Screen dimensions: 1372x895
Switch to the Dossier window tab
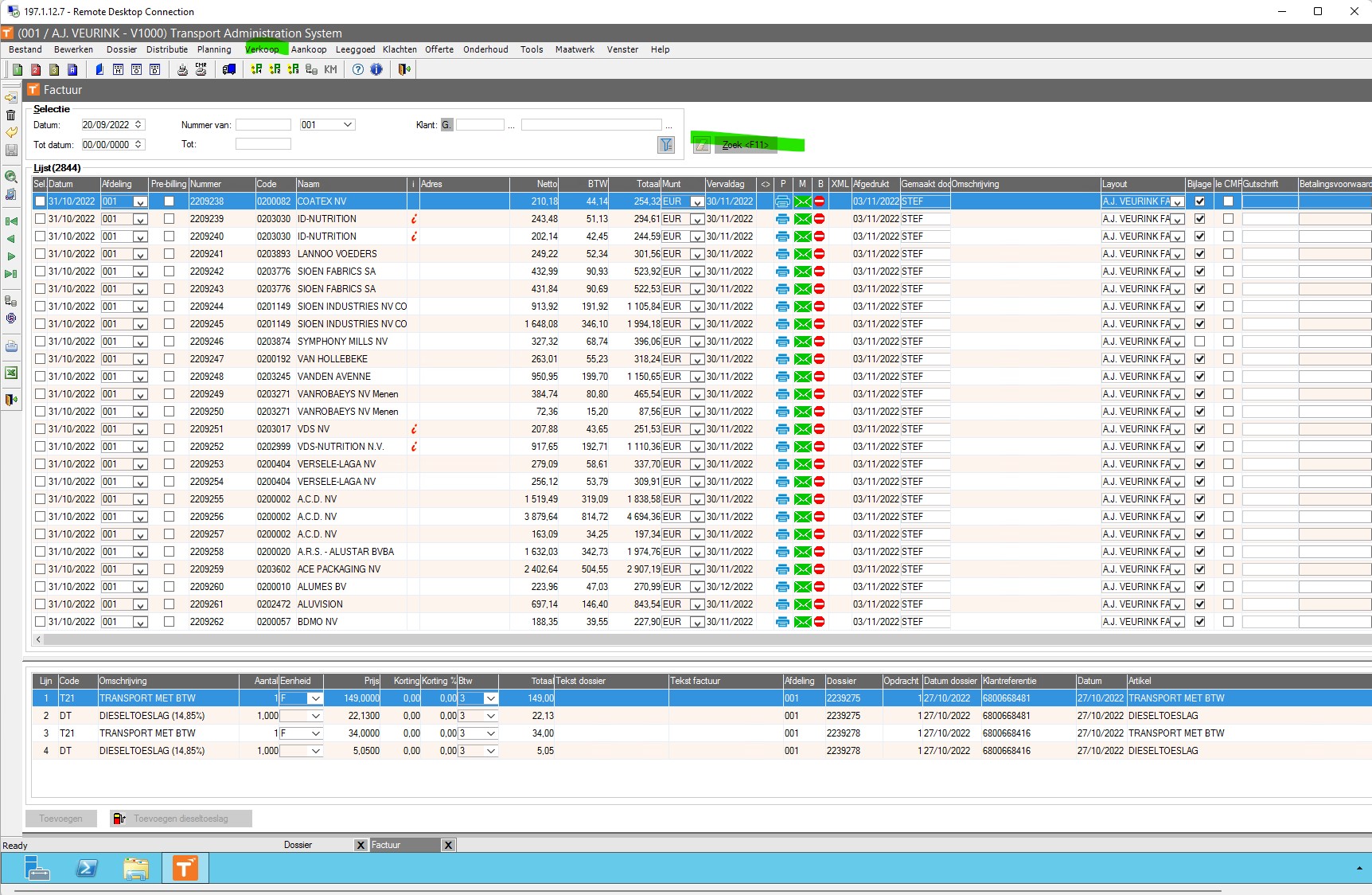(298, 845)
